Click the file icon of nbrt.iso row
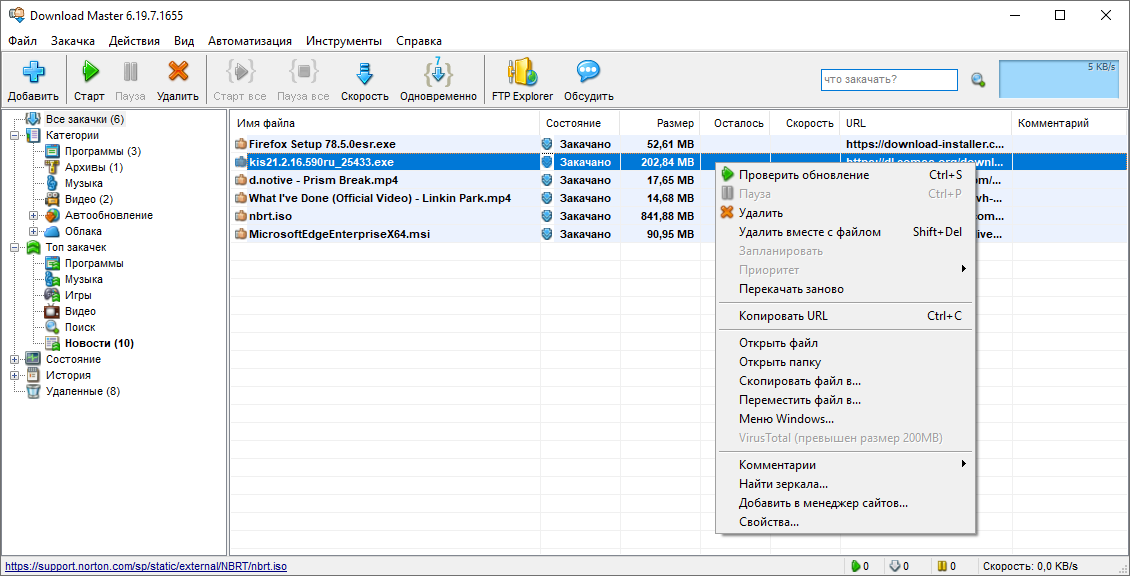Screen dimensions: 1130x576 (241, 216)
